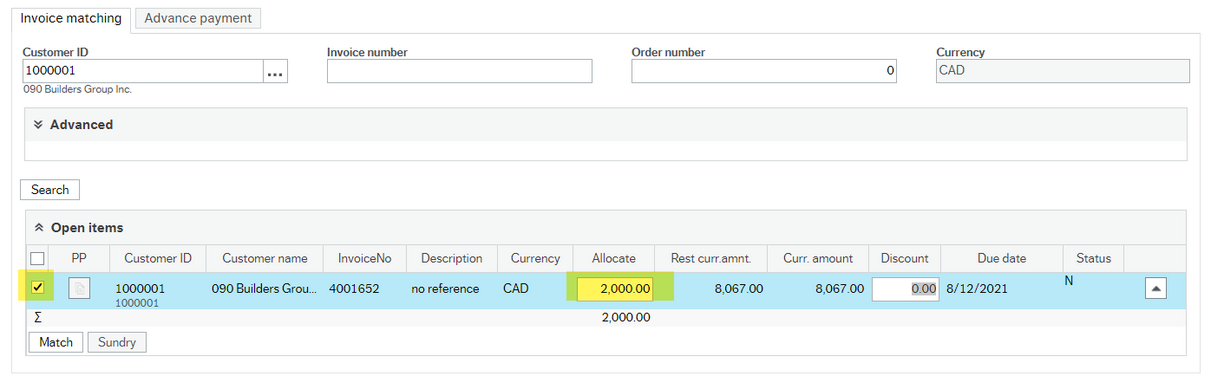Click the Discount field showing 0.00

[x=905, y=289]
